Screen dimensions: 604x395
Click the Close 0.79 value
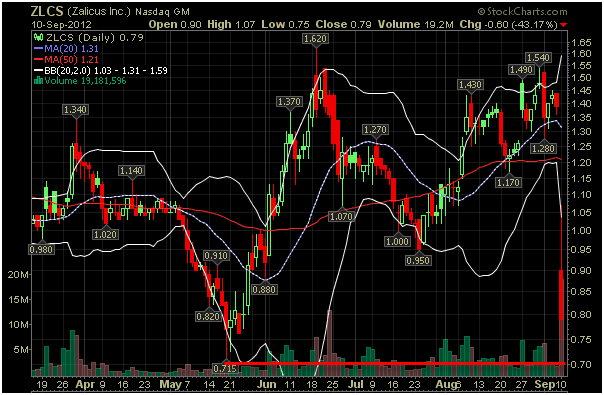[x=343, y=24]
